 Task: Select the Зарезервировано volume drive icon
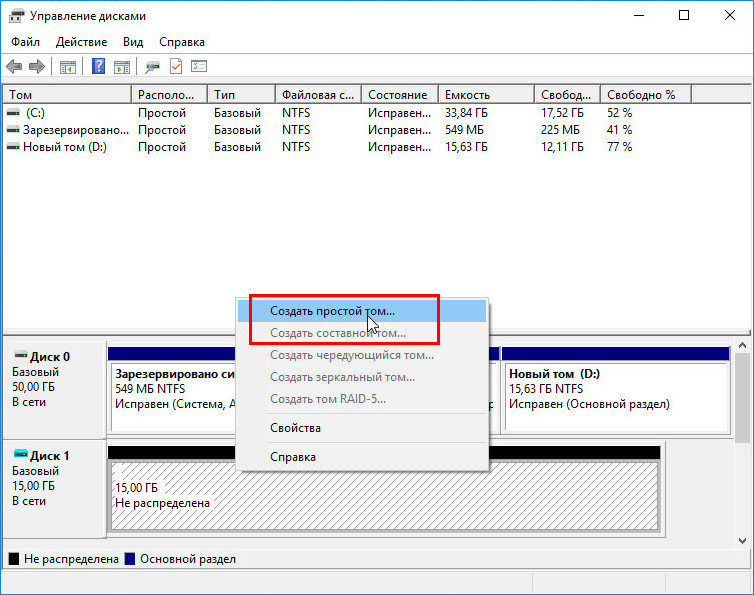pos(13,130)
